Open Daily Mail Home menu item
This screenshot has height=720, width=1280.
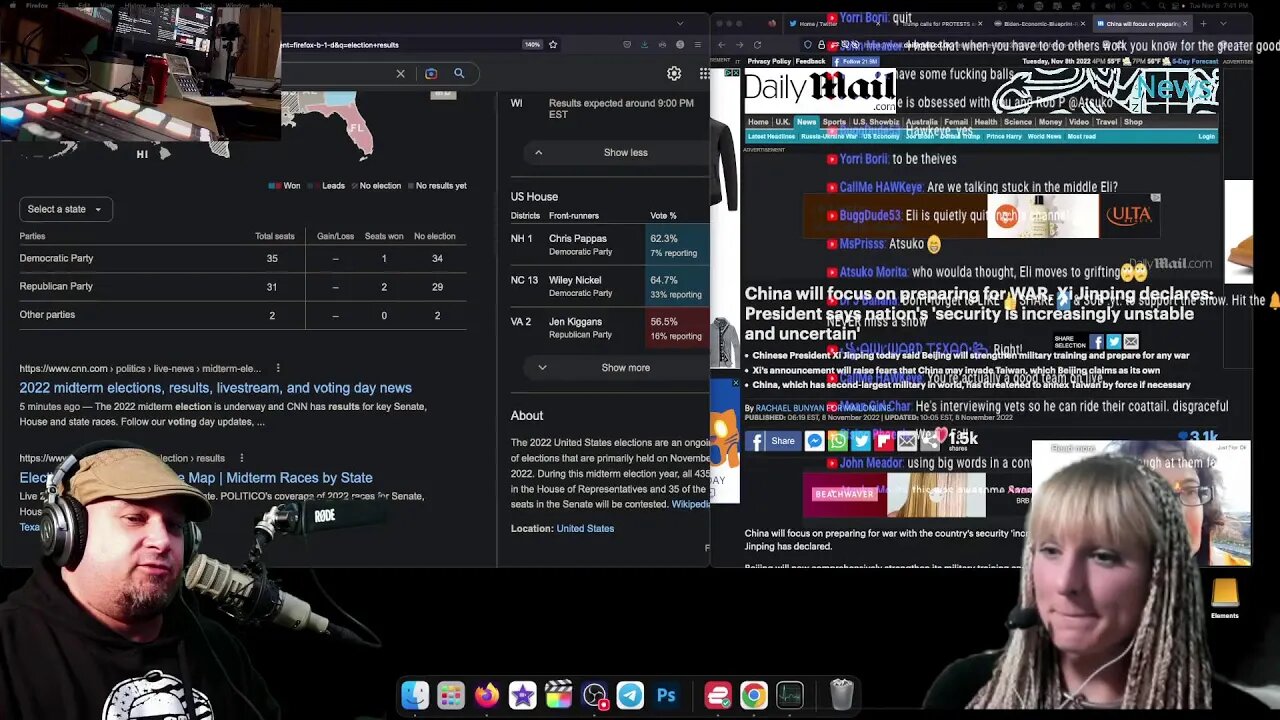759,122
